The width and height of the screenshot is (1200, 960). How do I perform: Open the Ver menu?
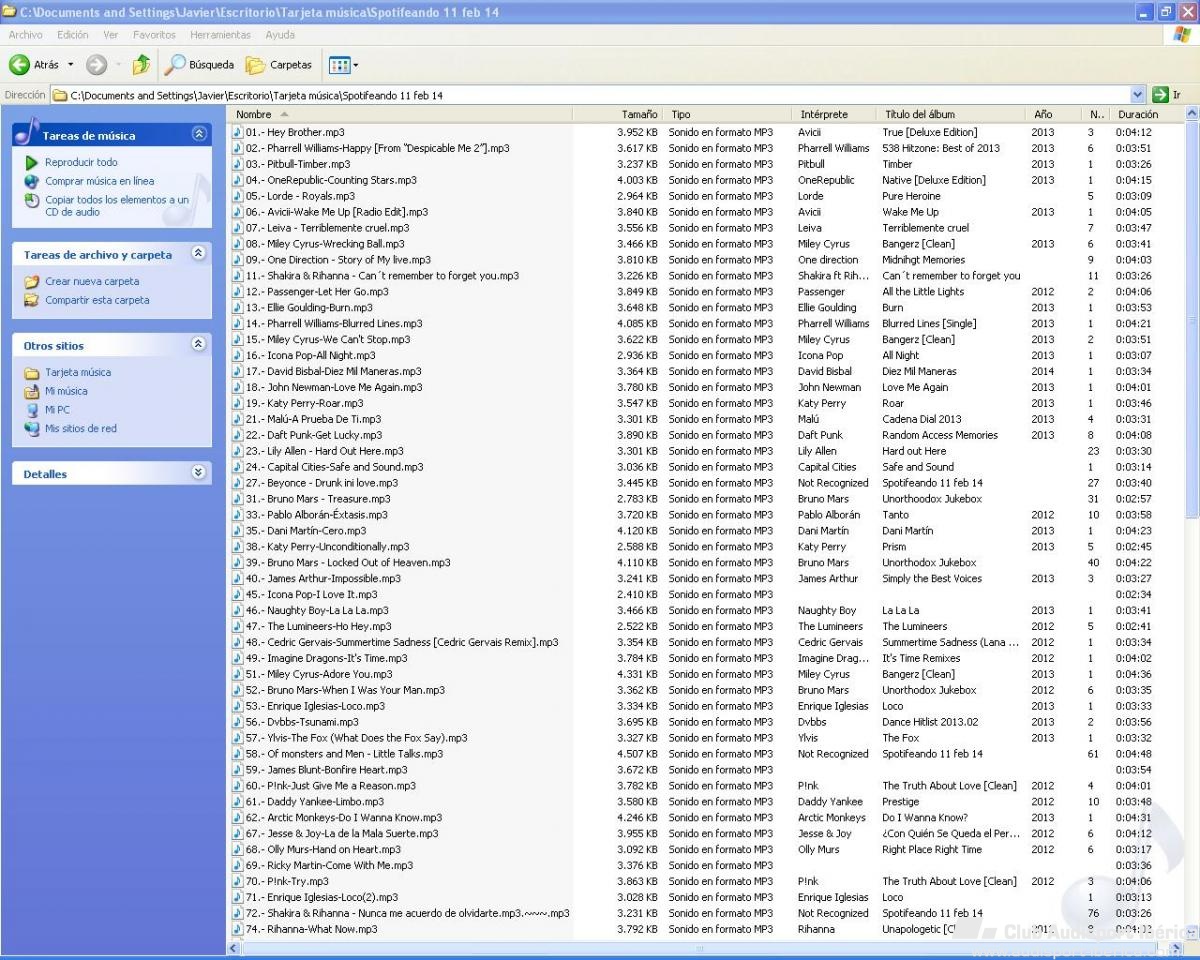[111, 35]
